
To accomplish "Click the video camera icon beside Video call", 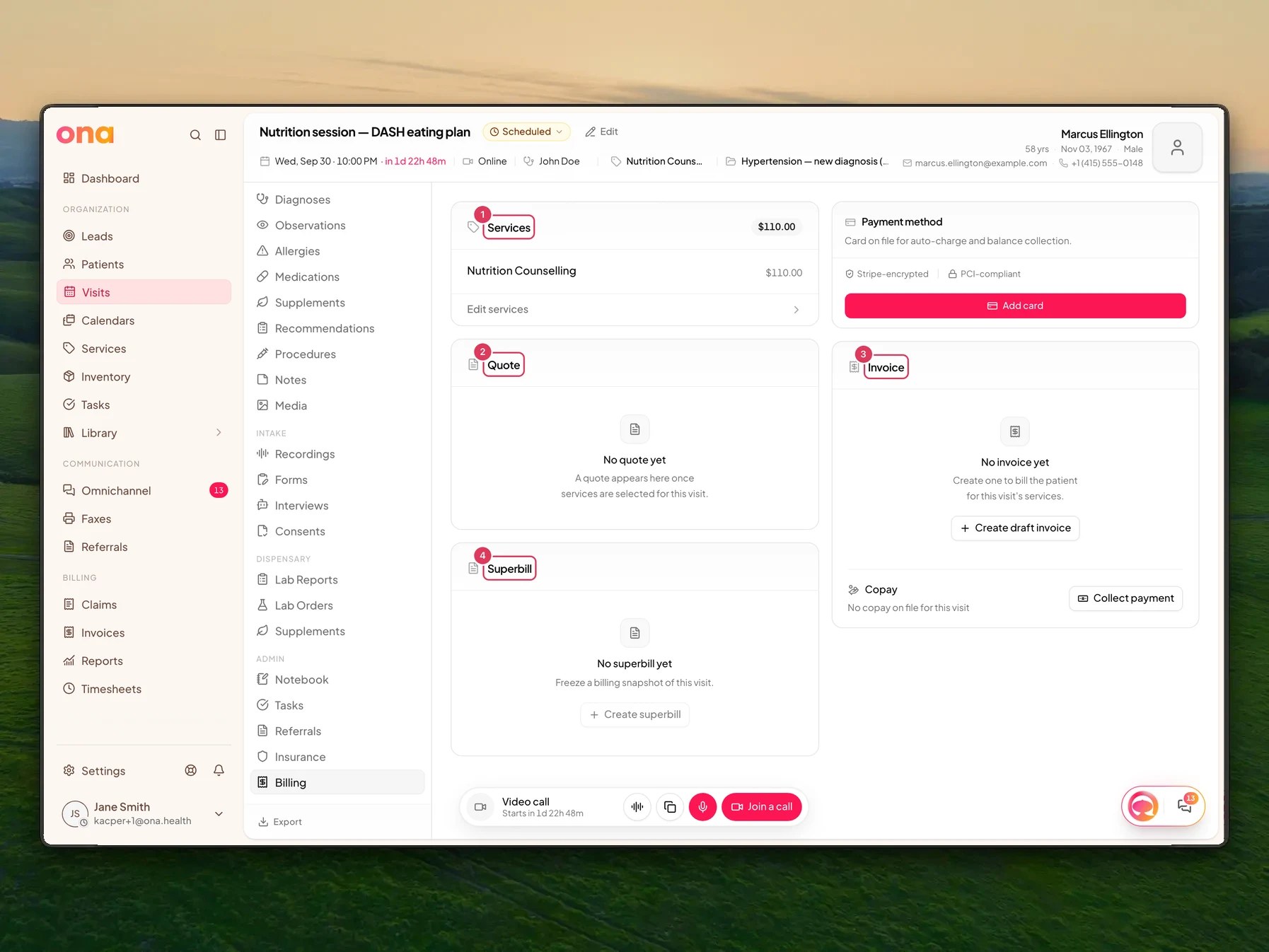I will pyautogui.click(x=480, y=806).
